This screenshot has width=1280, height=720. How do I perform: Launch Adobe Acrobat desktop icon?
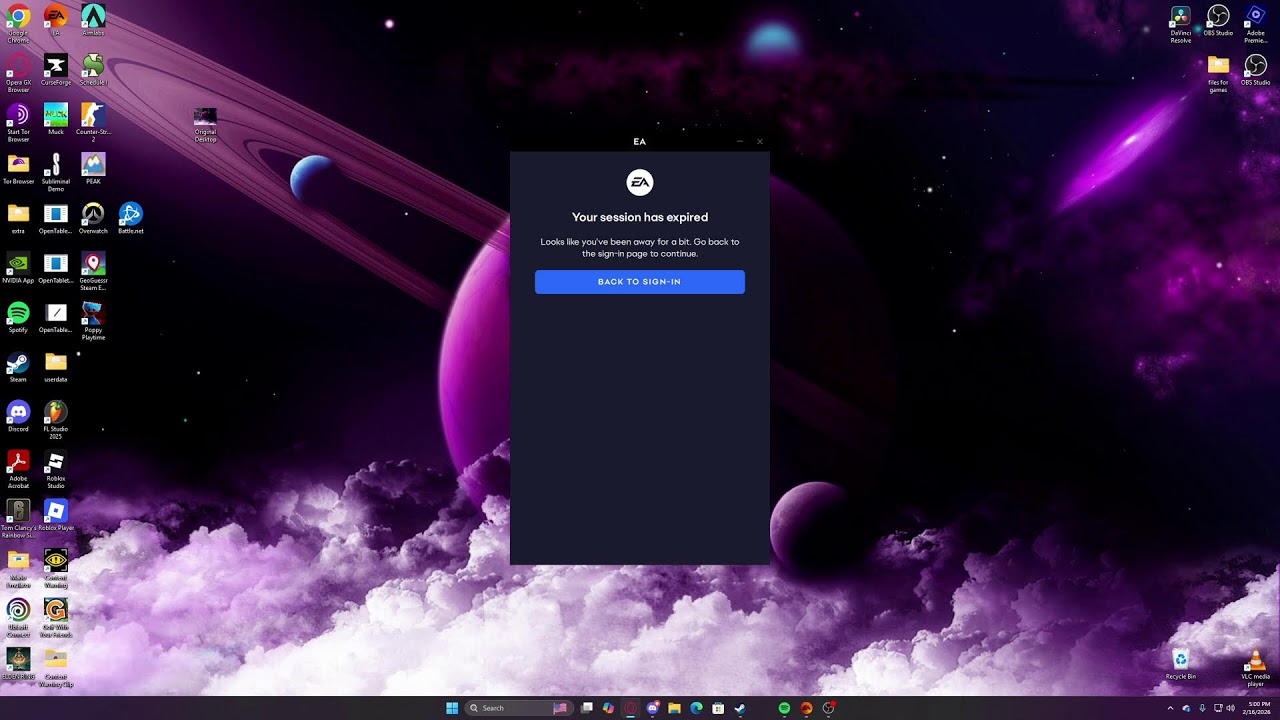click(18, 469)
